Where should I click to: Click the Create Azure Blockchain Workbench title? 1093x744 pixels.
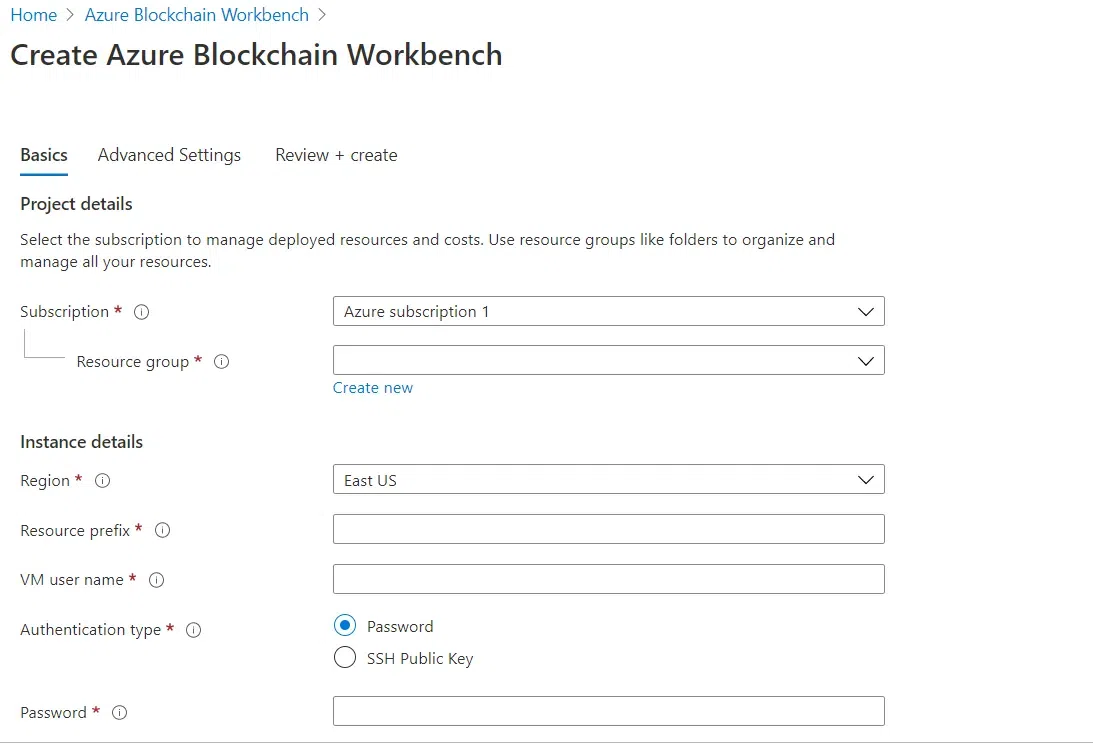tap(256, 55)
